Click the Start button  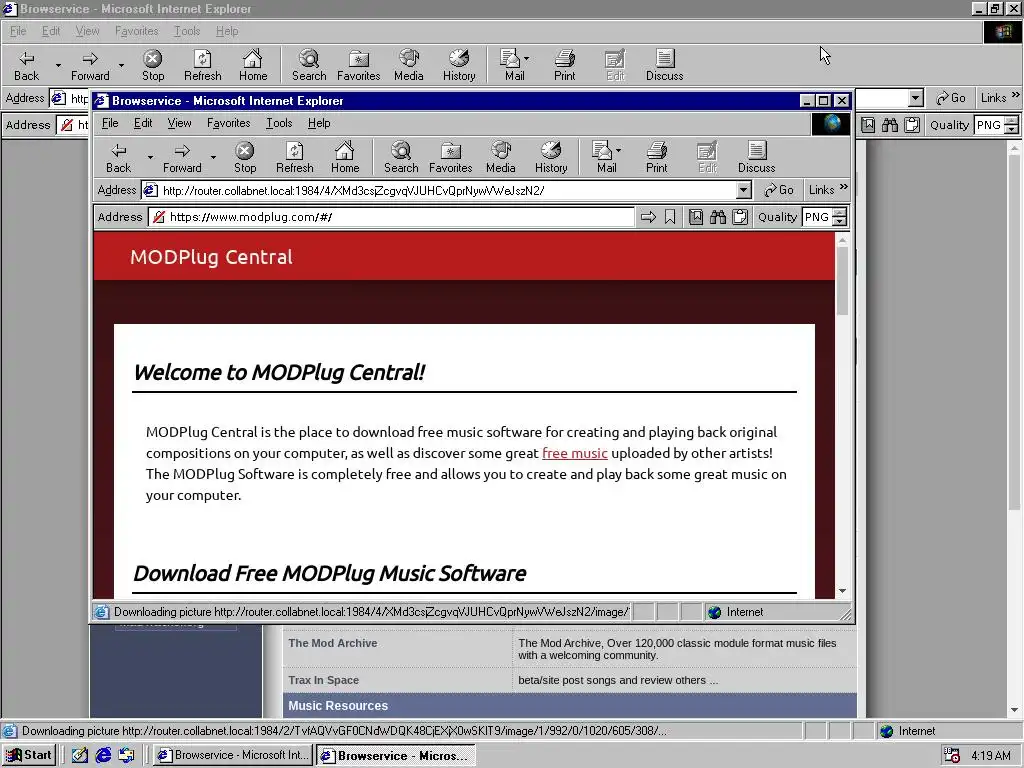(29, 755)
